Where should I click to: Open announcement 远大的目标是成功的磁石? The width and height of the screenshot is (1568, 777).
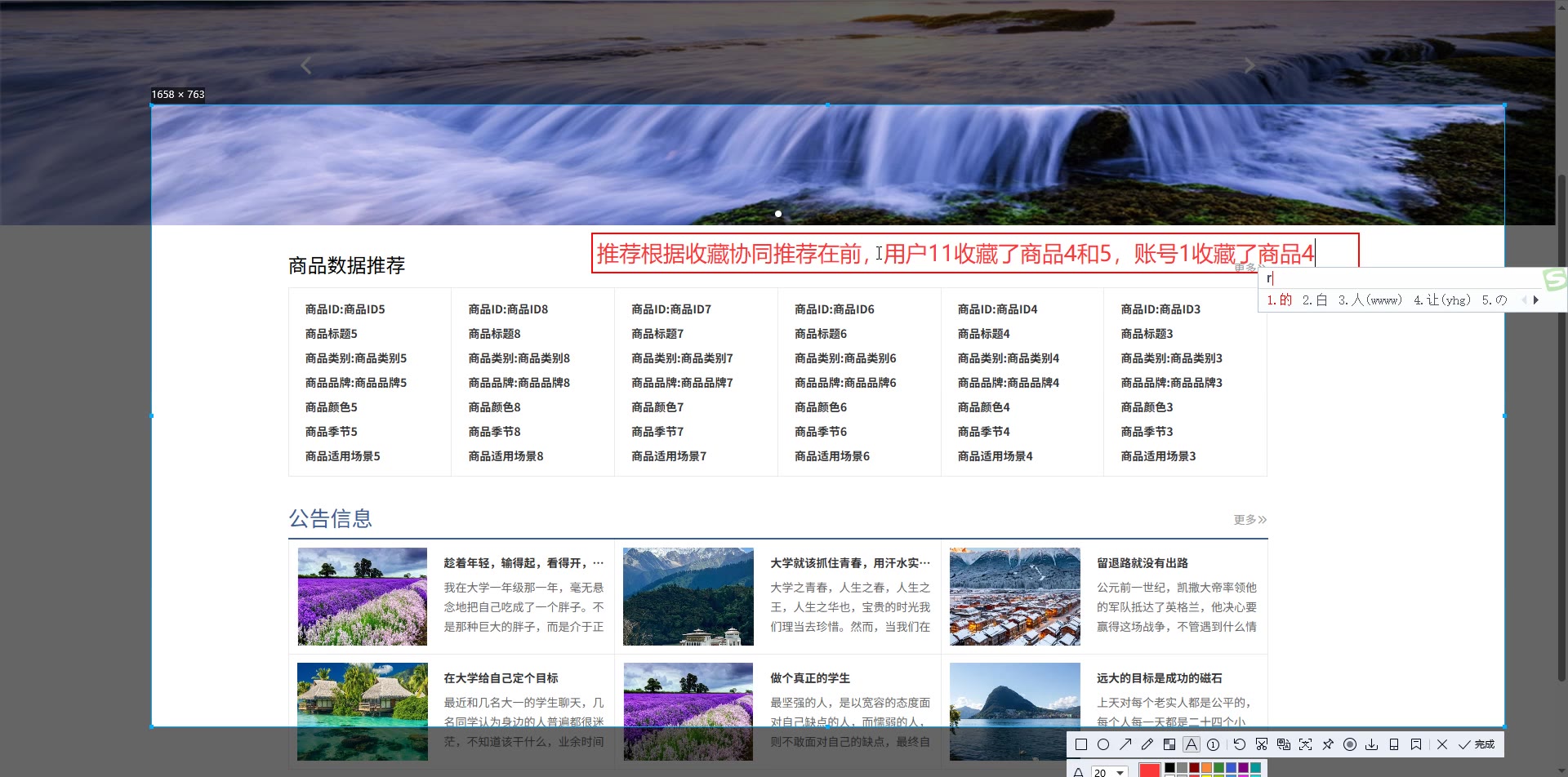click(1160, 678)
